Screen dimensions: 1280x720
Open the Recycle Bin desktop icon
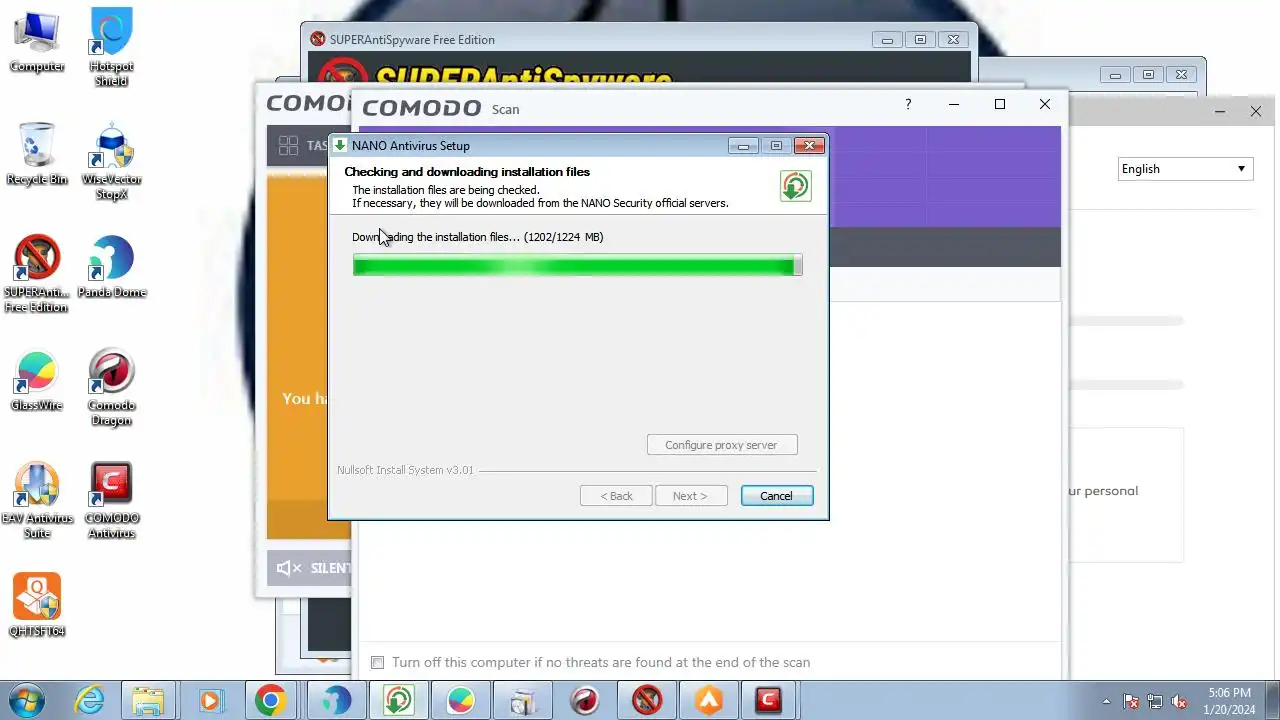37,154
